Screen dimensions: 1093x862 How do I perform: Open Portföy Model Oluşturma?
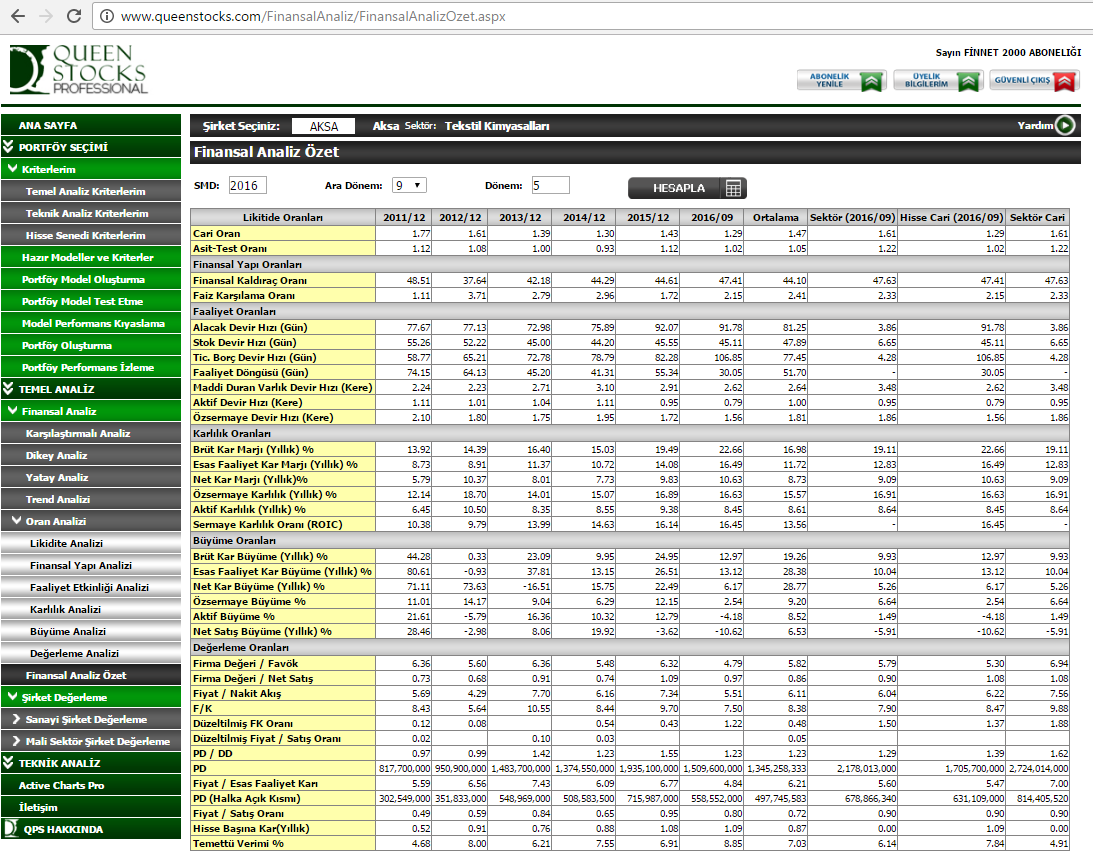(91, 279)
